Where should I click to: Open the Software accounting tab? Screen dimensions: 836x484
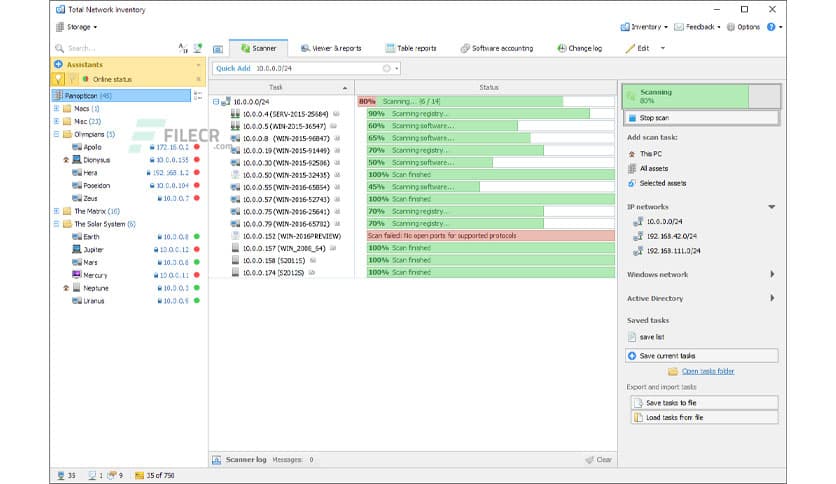[x=497, y=48]
